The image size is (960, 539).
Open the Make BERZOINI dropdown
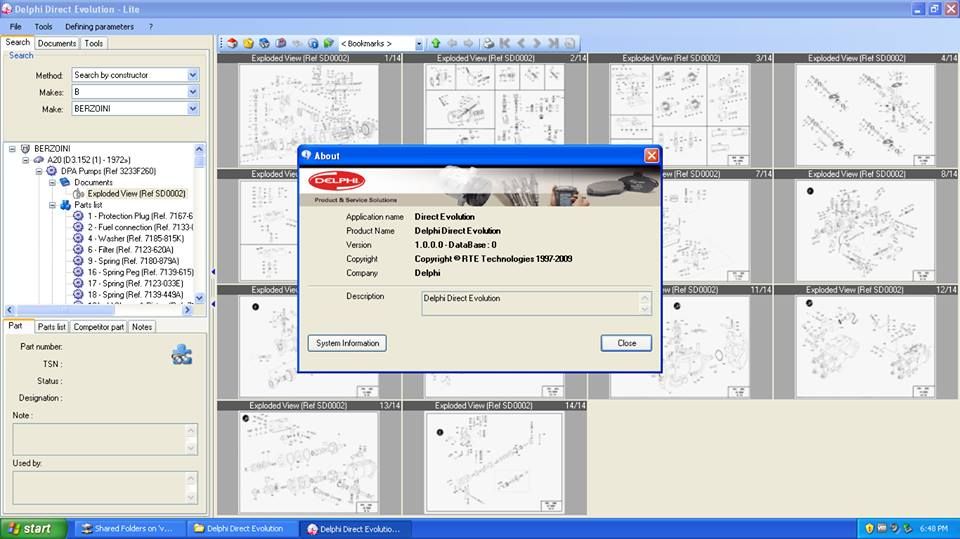pos(193,108)
